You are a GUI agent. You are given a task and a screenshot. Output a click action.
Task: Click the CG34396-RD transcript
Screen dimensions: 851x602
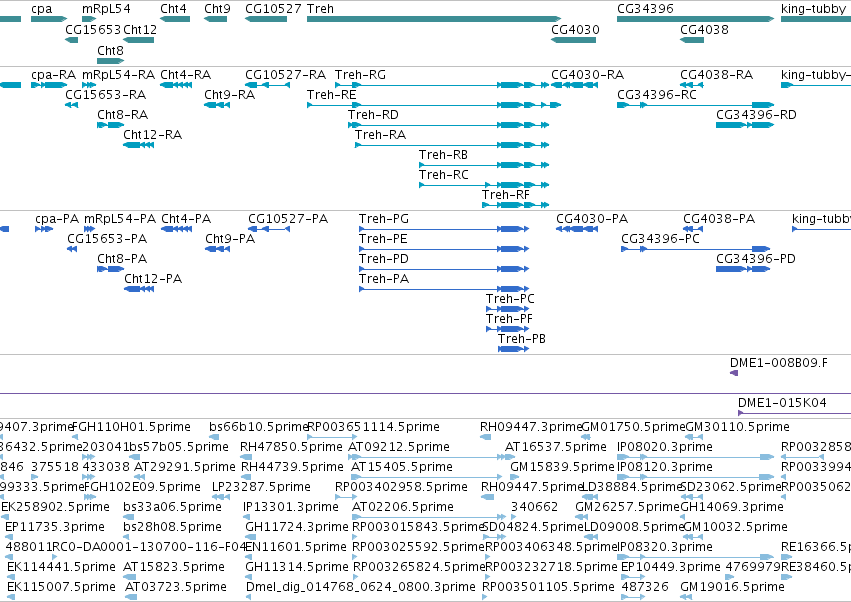[745, 125]
